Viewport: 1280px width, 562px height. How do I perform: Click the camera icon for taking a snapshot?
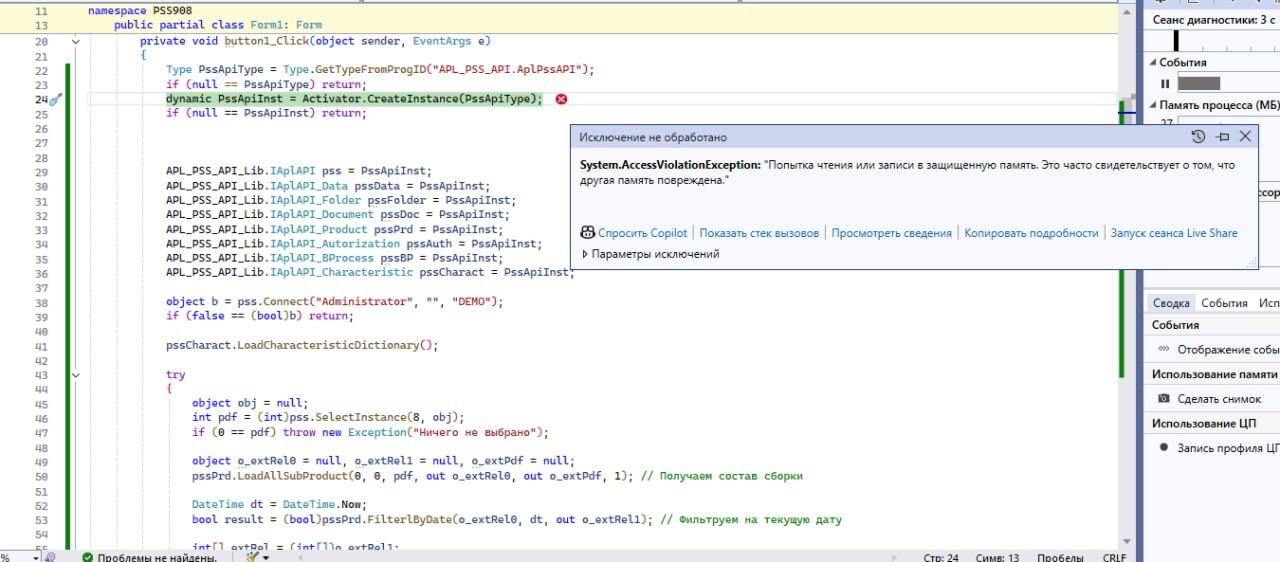pyautogui.click(x=1163, y=399)
